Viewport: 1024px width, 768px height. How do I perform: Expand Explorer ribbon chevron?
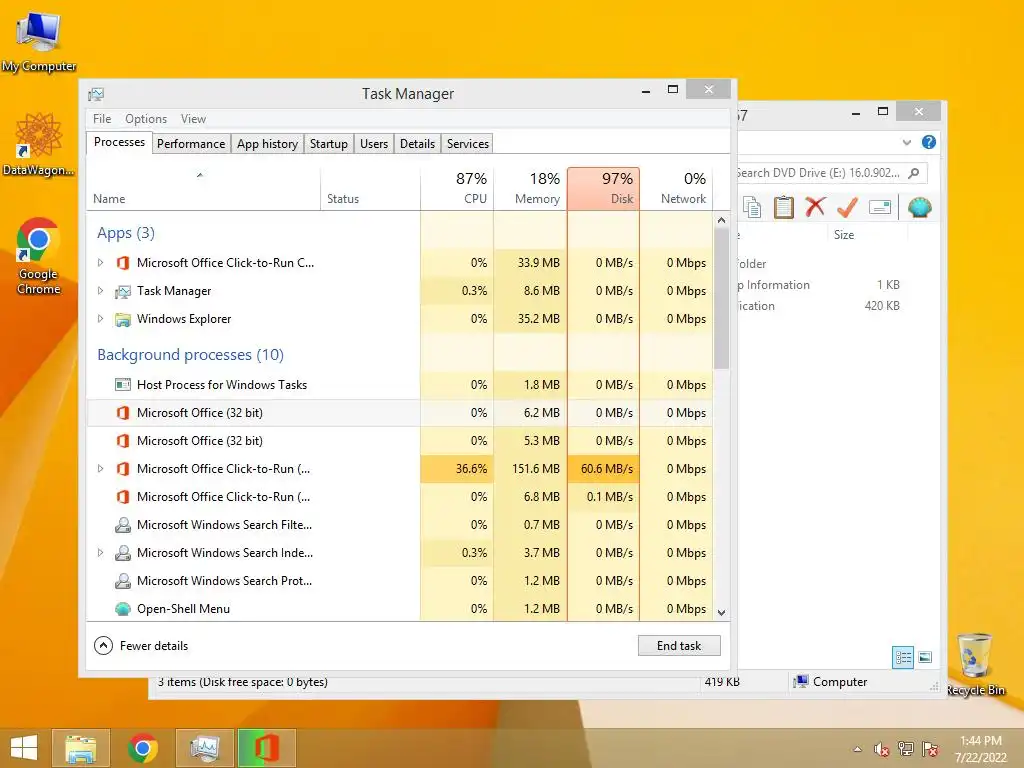coord(906,142)
